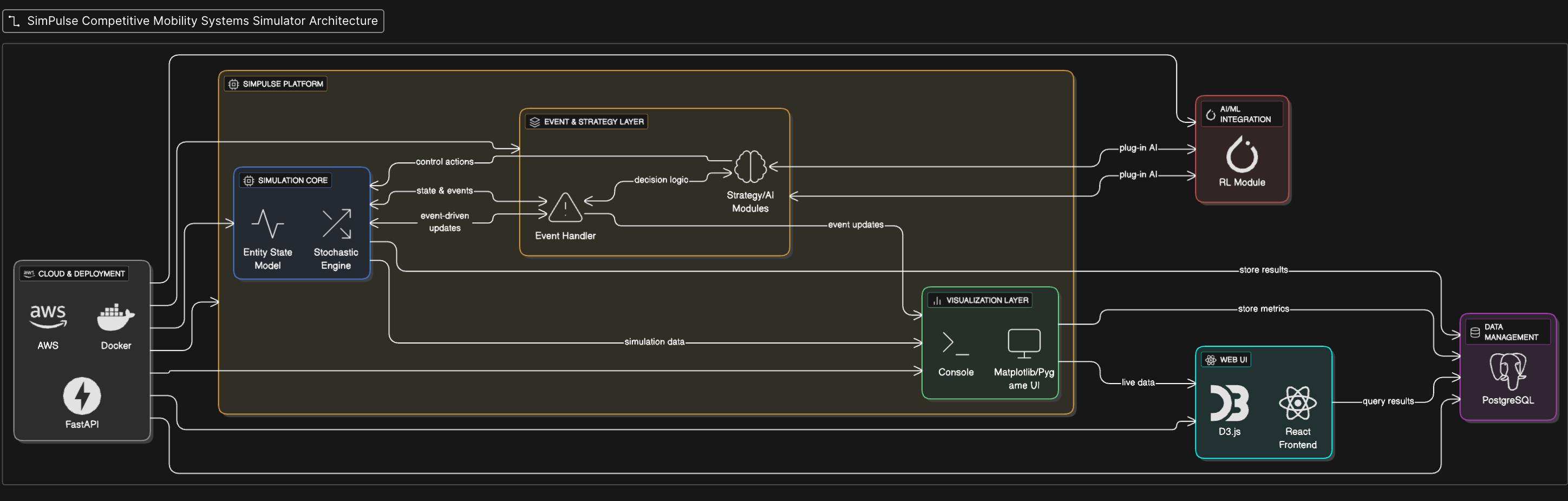Click the React Frontend atom icon

pyautogui.click(x=1298, y=403)
